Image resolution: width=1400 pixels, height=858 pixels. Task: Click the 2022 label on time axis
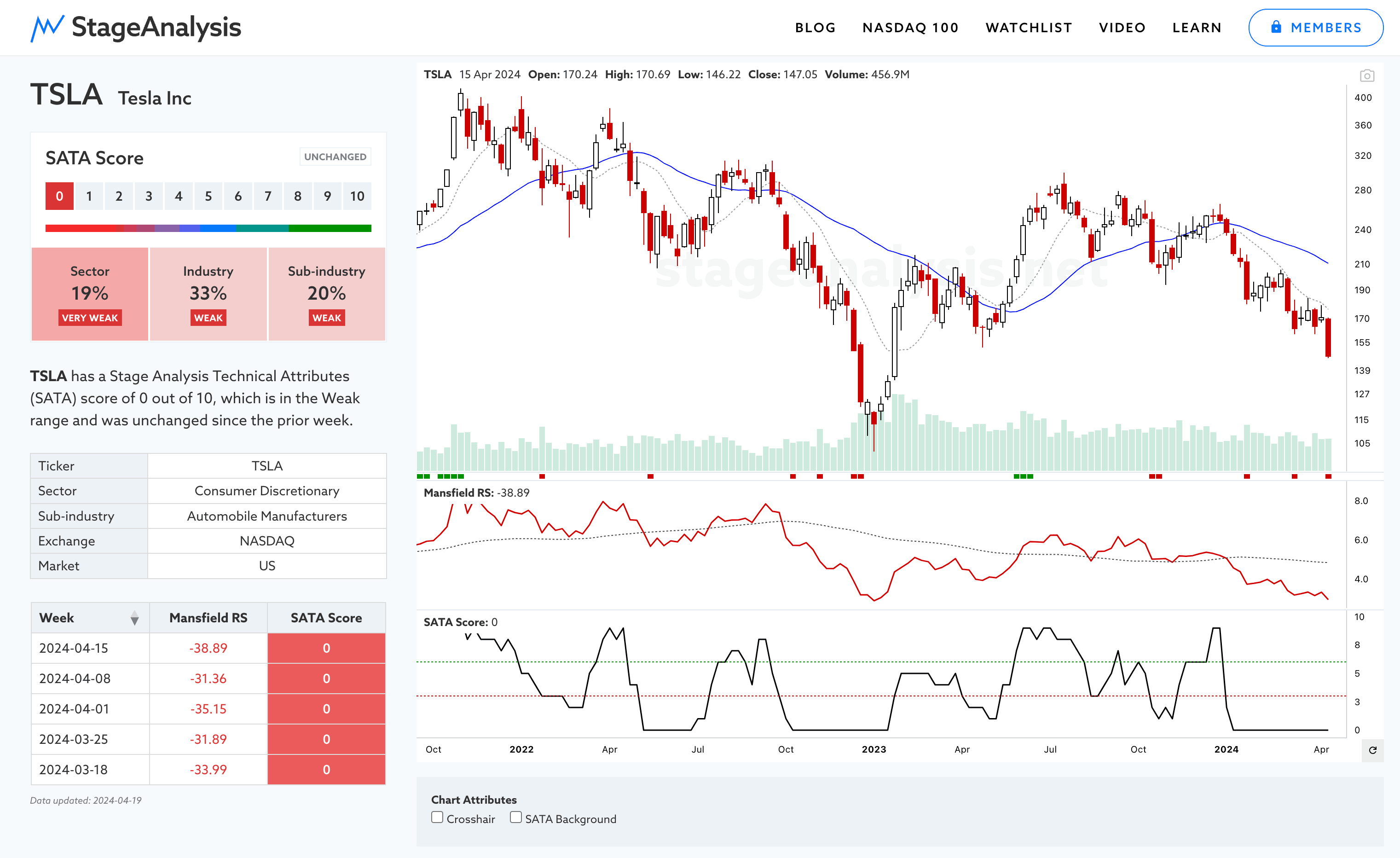pyautogui.click(x=521, y=749)
